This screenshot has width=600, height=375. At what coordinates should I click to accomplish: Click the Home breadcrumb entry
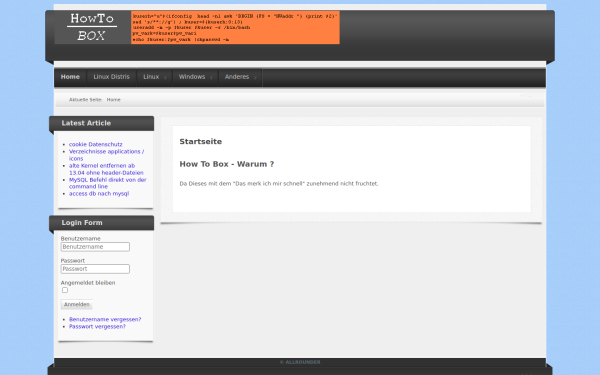click(x=113, y=100)
